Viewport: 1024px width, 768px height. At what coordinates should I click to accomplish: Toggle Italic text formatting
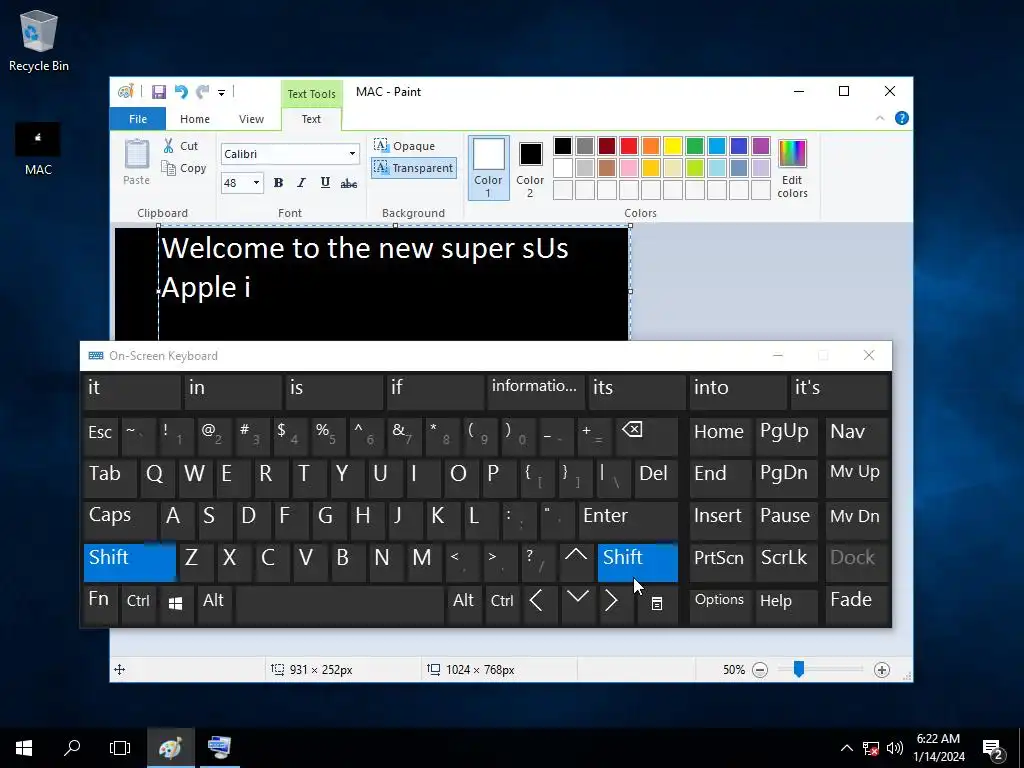(x=301, y=183)
